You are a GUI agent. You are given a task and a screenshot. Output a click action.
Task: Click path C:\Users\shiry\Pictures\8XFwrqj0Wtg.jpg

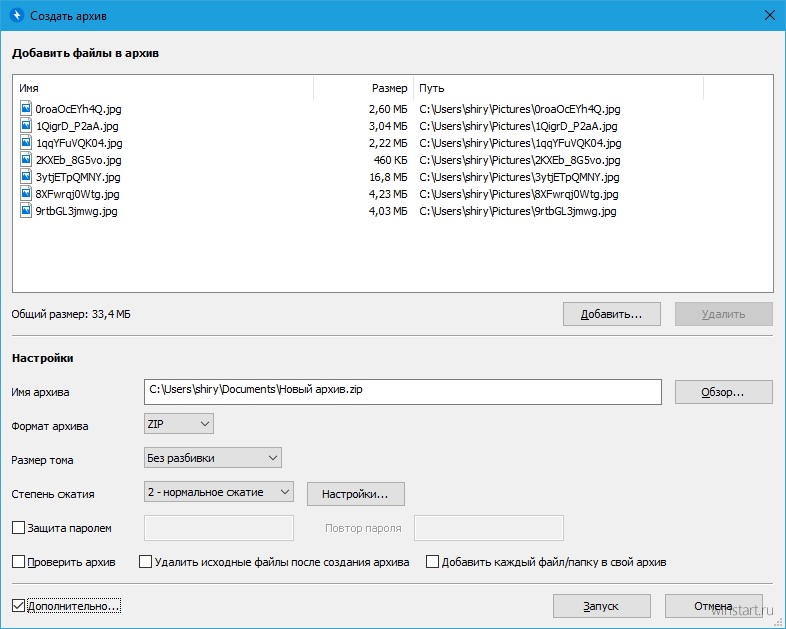click(519, 194)
